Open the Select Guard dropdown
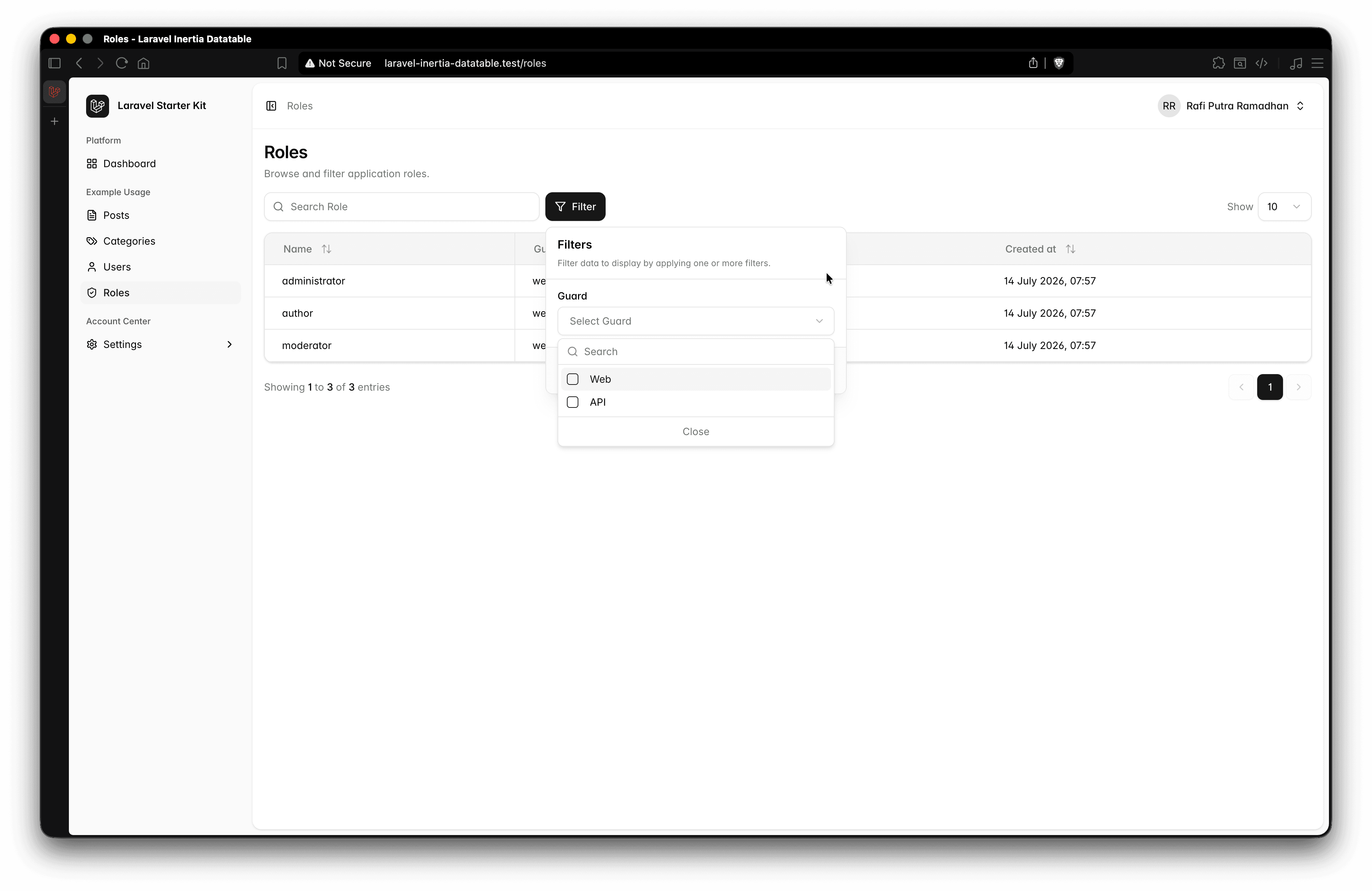This screenshot has height=891, width=1372. pyautogui.click(x=696, y=321)
